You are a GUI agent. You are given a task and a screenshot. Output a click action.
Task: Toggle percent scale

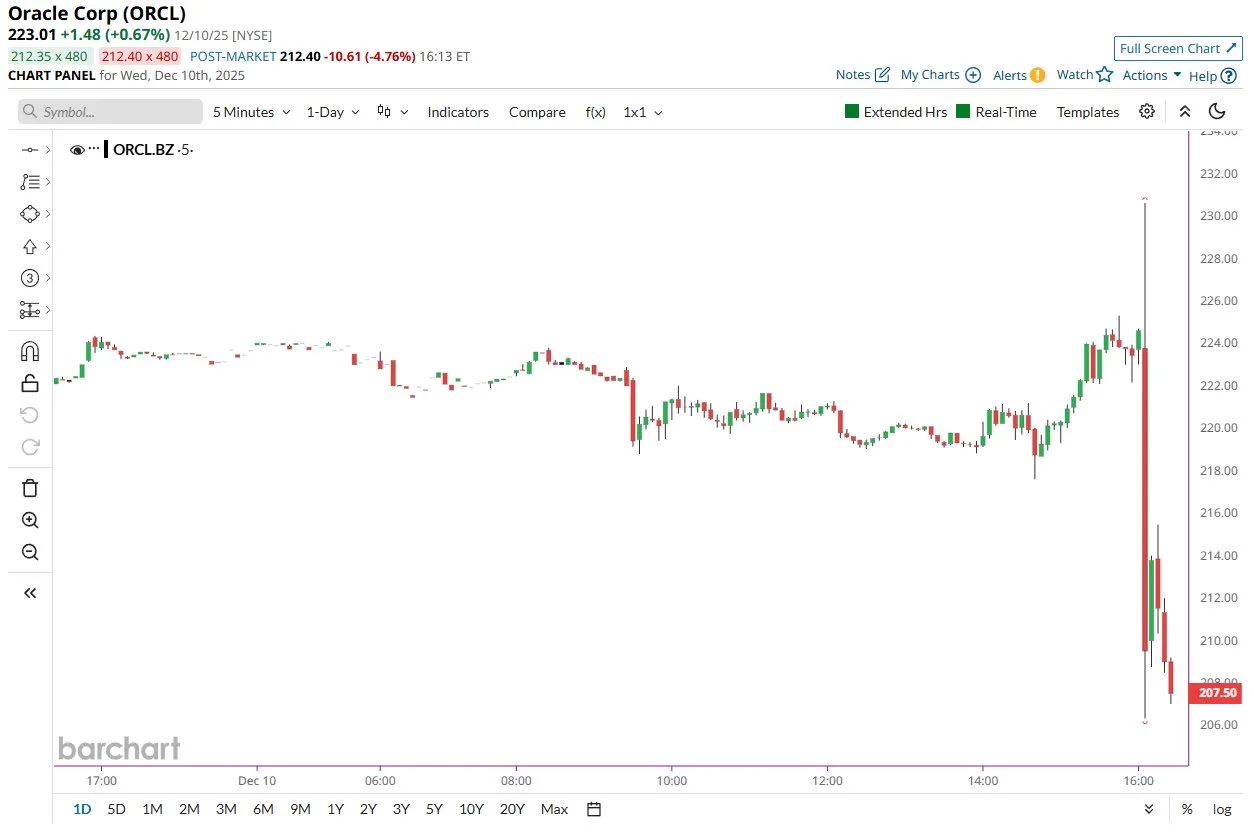click(x=1187, y=809)
